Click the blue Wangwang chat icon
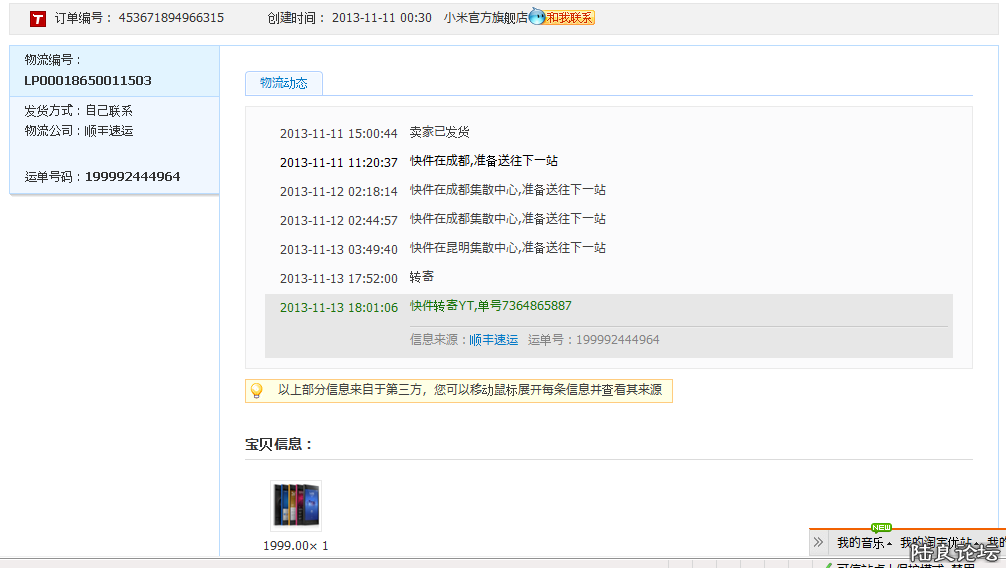This screenshot has width=1006, height=568. coord(537,17)
